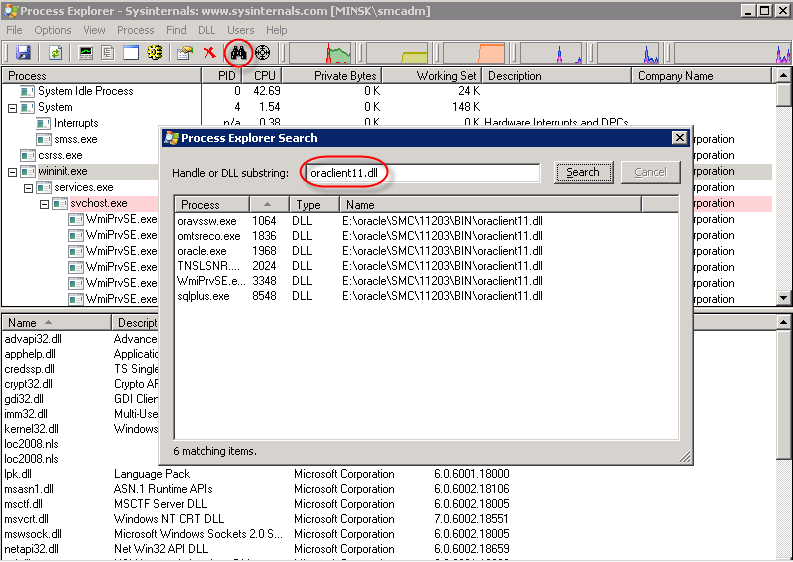Viewport: 793px width, 562px height.
Task: Click the csrss.exe process icon
Action: coord(27,155)
